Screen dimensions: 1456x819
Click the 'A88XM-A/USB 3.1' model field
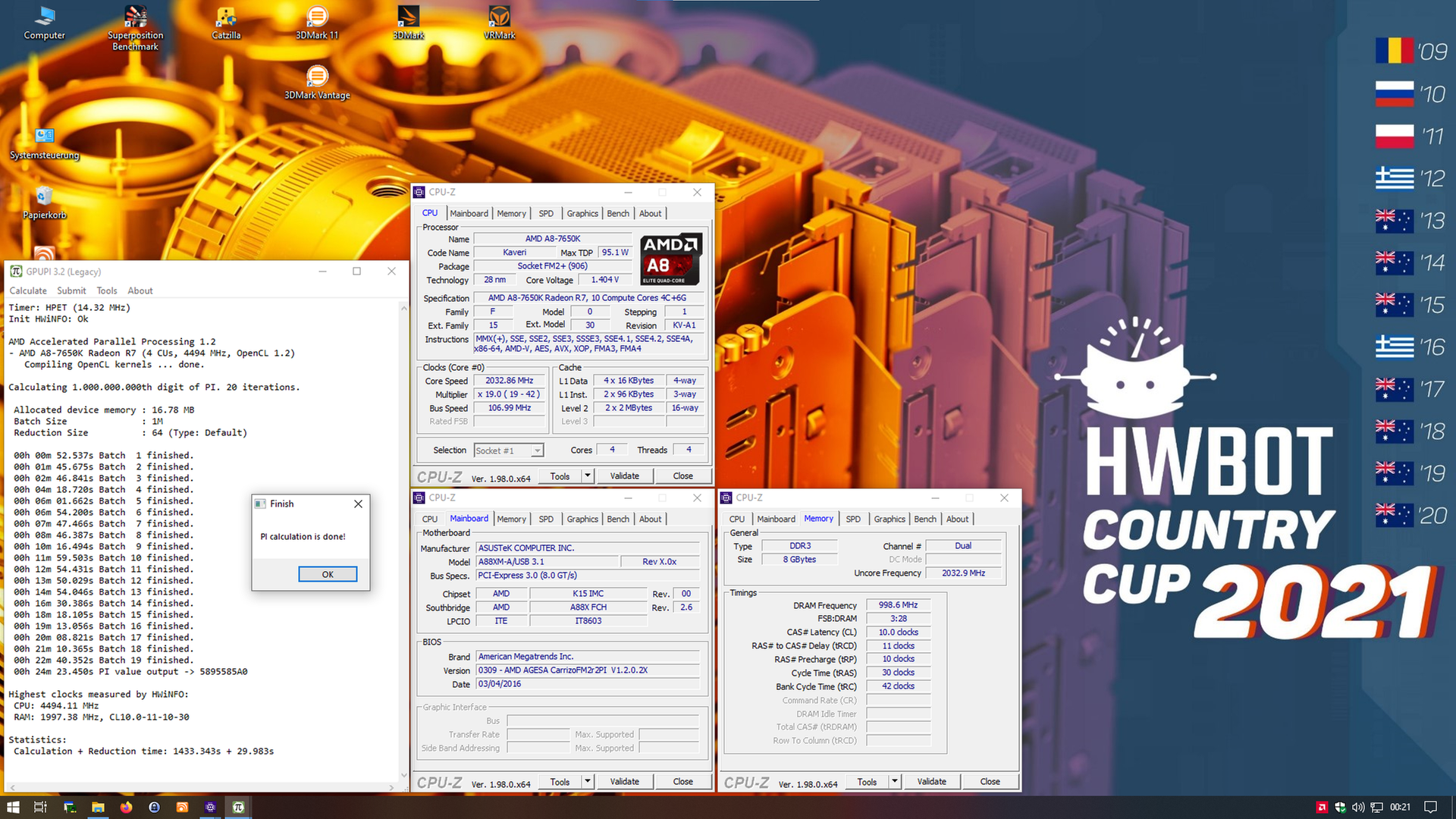tap(546, 562)
